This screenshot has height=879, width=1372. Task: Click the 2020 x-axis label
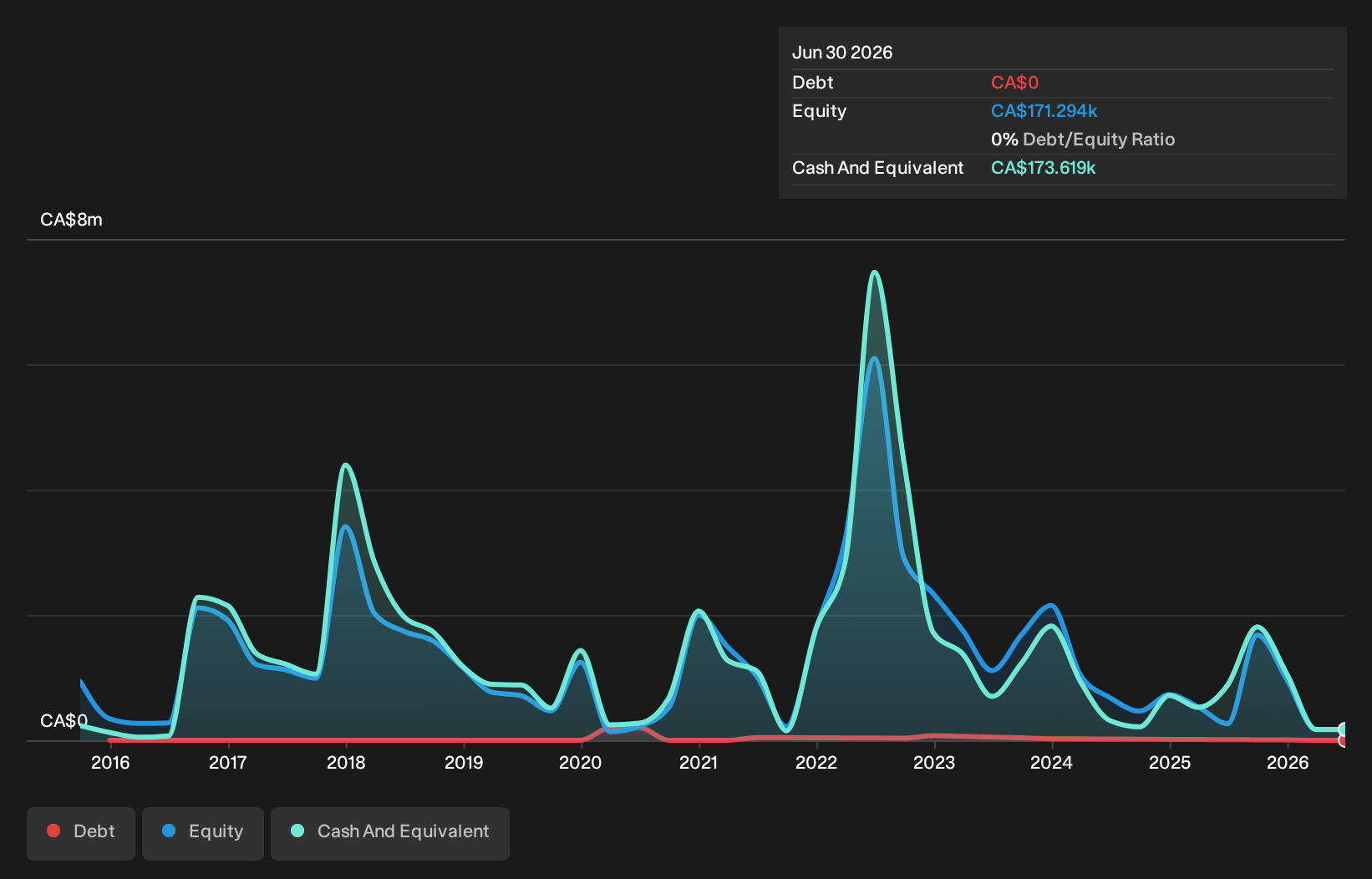(x=581, y=762)
